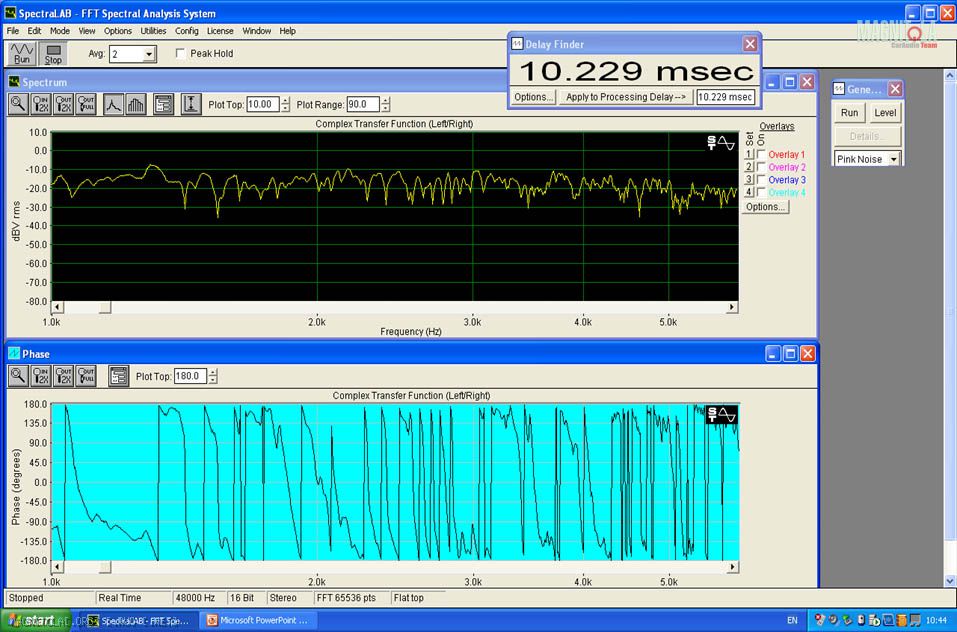This screenshot has width=957, height=632.
Task: Click the Plot Range input field
Action: click(x=363, y=104)
